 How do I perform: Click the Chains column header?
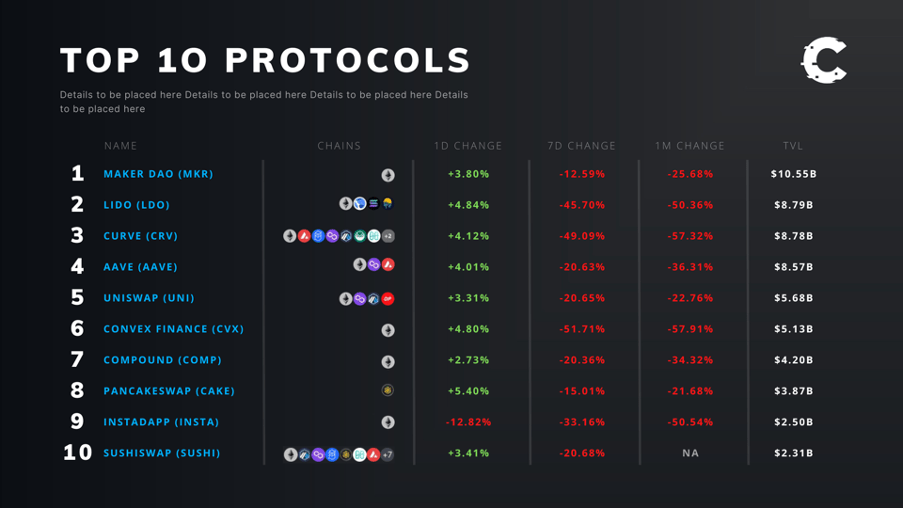coord(339,146)
